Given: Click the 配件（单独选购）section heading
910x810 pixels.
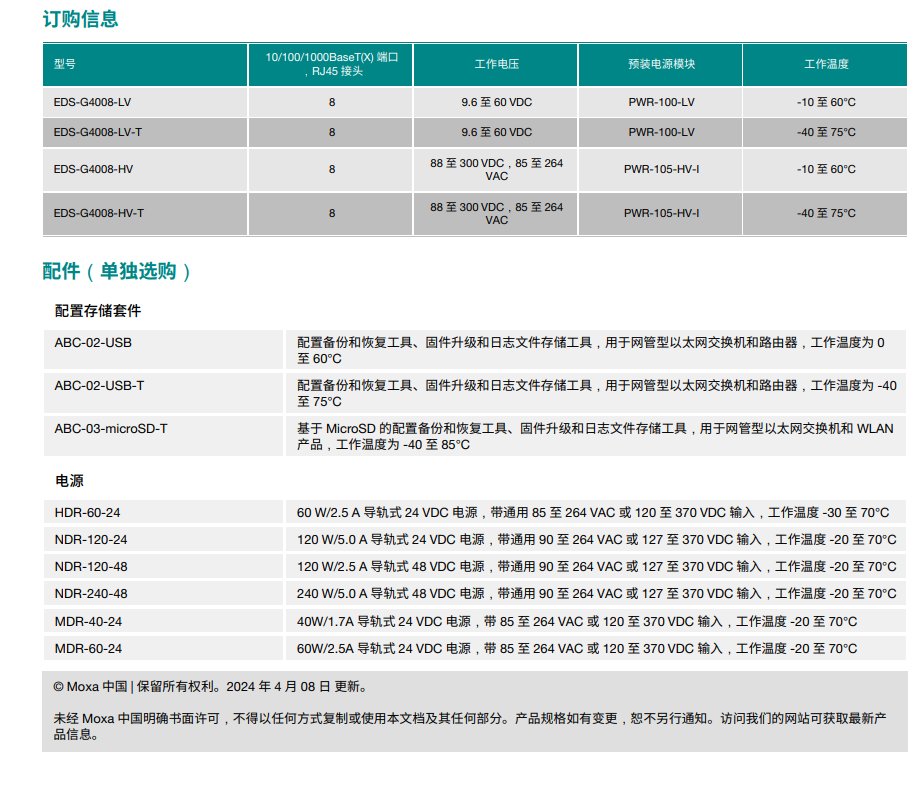Looking at the screenshot, I should click(117, 271).
